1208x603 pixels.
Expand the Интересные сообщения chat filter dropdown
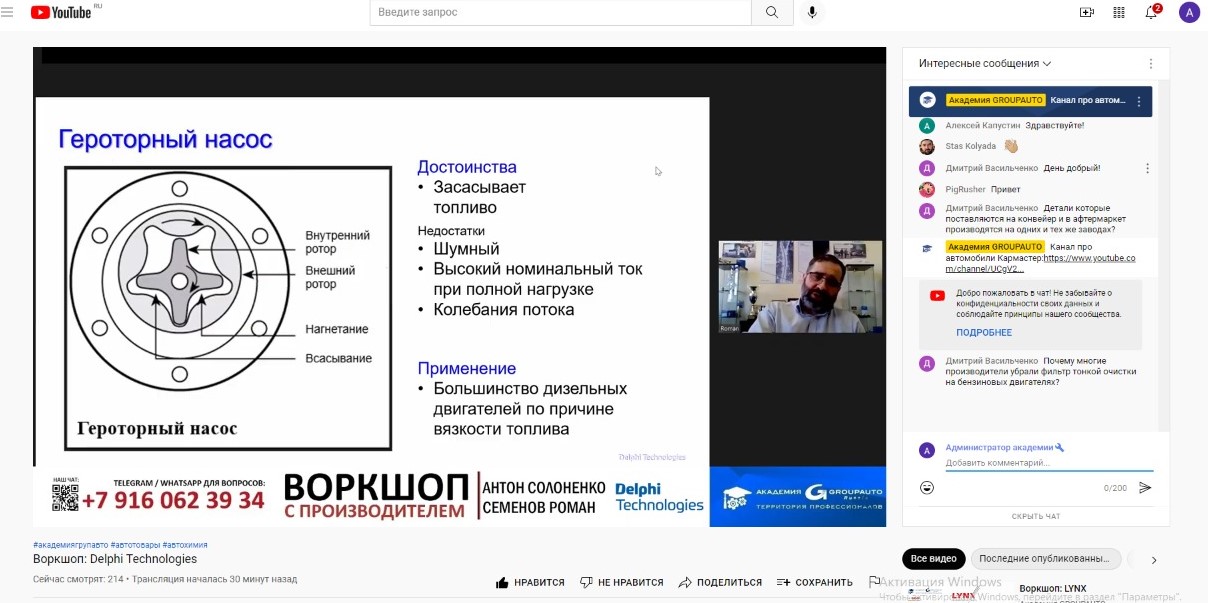985,63
